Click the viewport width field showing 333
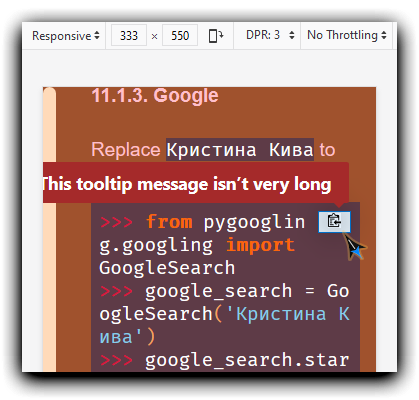The height and width of the screenshot is (400, 419). tap(129, 35)
